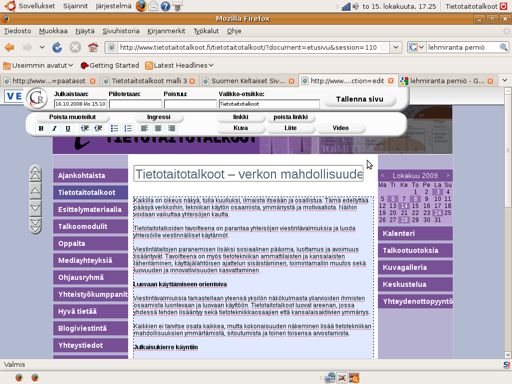Go back with the Firefox back arrow
Image resolution: width=512 pixels, height=384 pixels.
coord(10,48)
